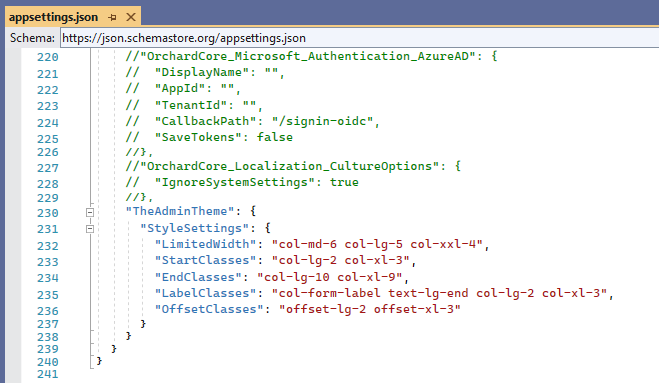Click the commented "AppId" line
Image resolution: width=659 pixels, height=383 pixels.
(183, 88)
